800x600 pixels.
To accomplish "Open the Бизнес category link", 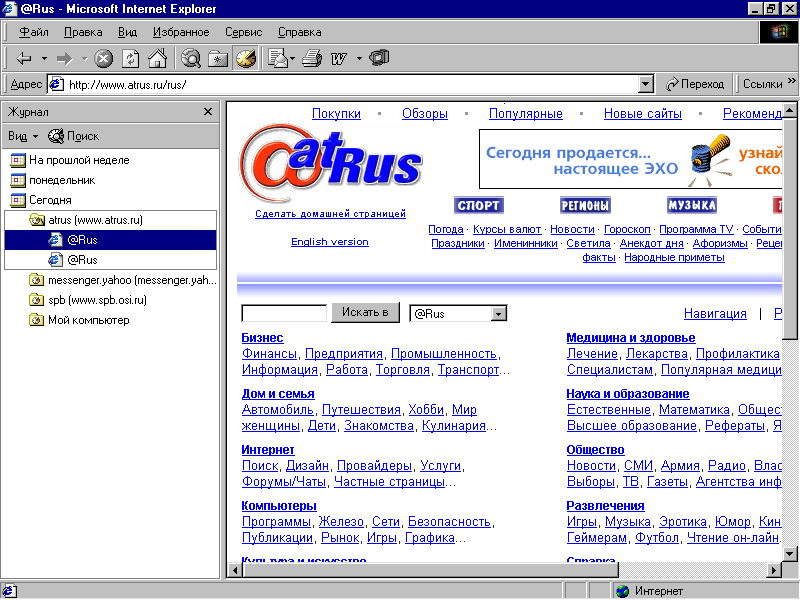I will coord(262,338).
